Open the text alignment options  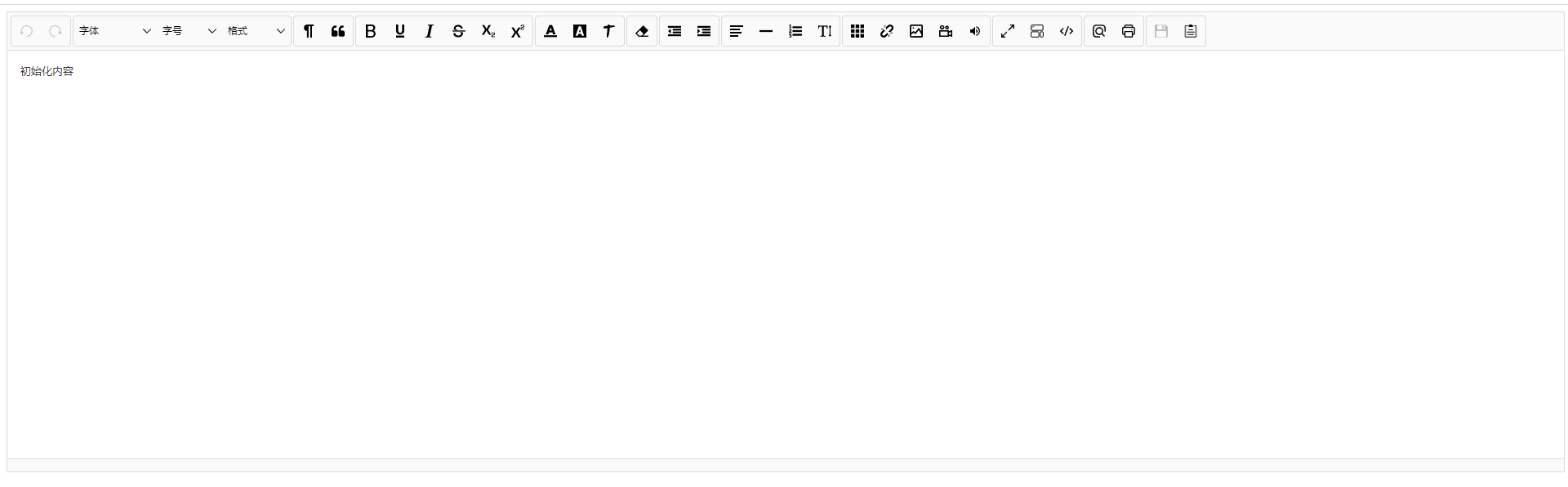coord(737,31)
